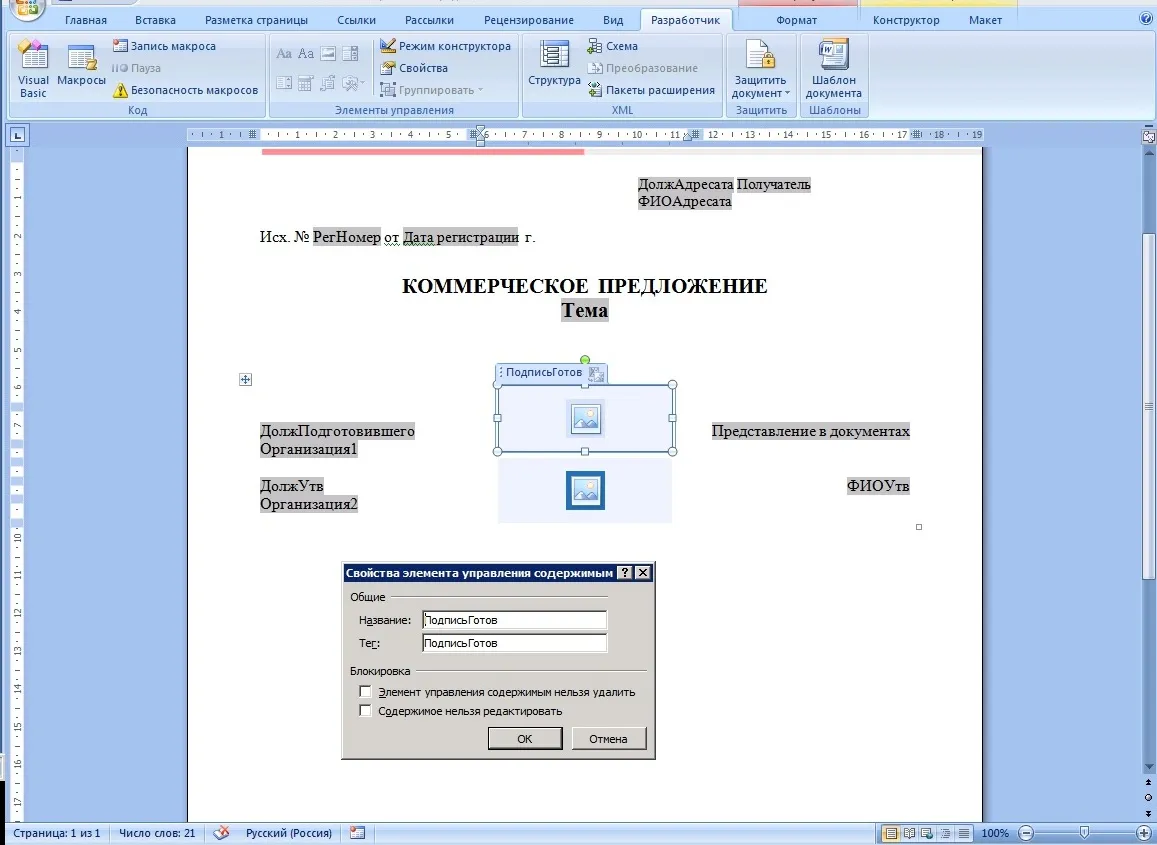Screen dimensions: 1157x845
Task: Click macro recording icon in status bar
Action: (358, 833)
